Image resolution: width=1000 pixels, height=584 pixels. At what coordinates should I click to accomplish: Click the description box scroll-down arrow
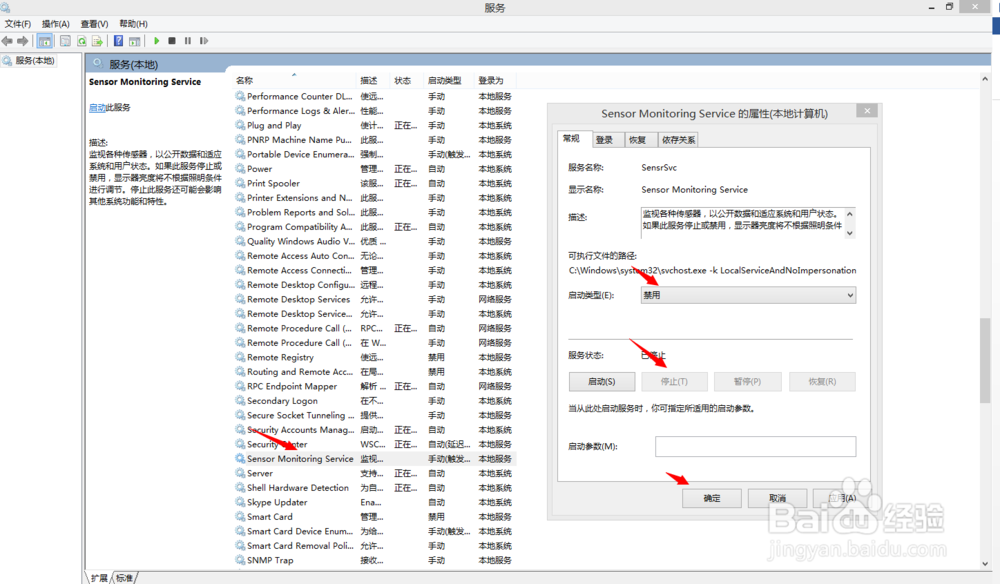(x=851, y=232)
